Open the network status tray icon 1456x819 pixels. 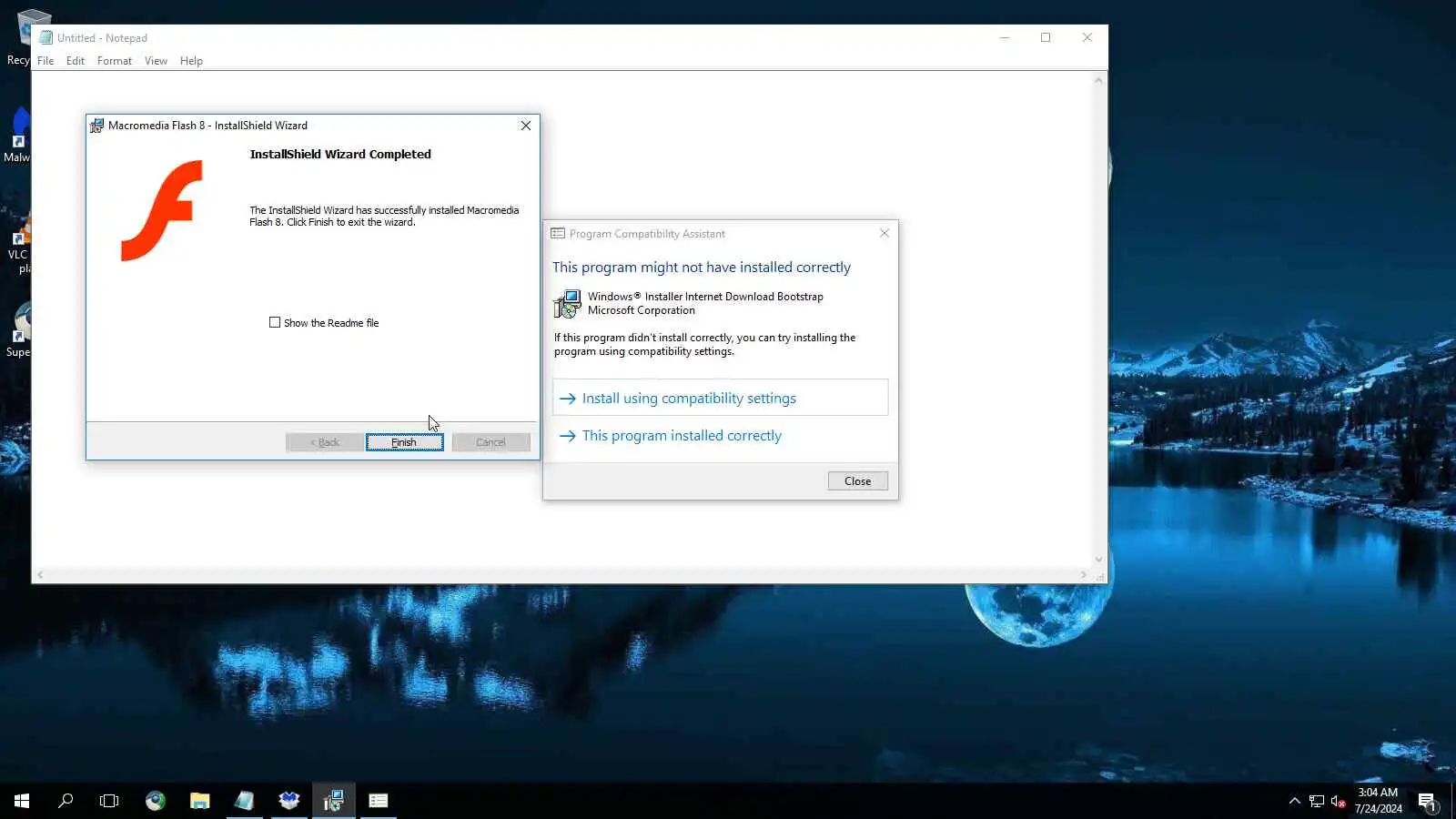click(x=1317, y=801)
